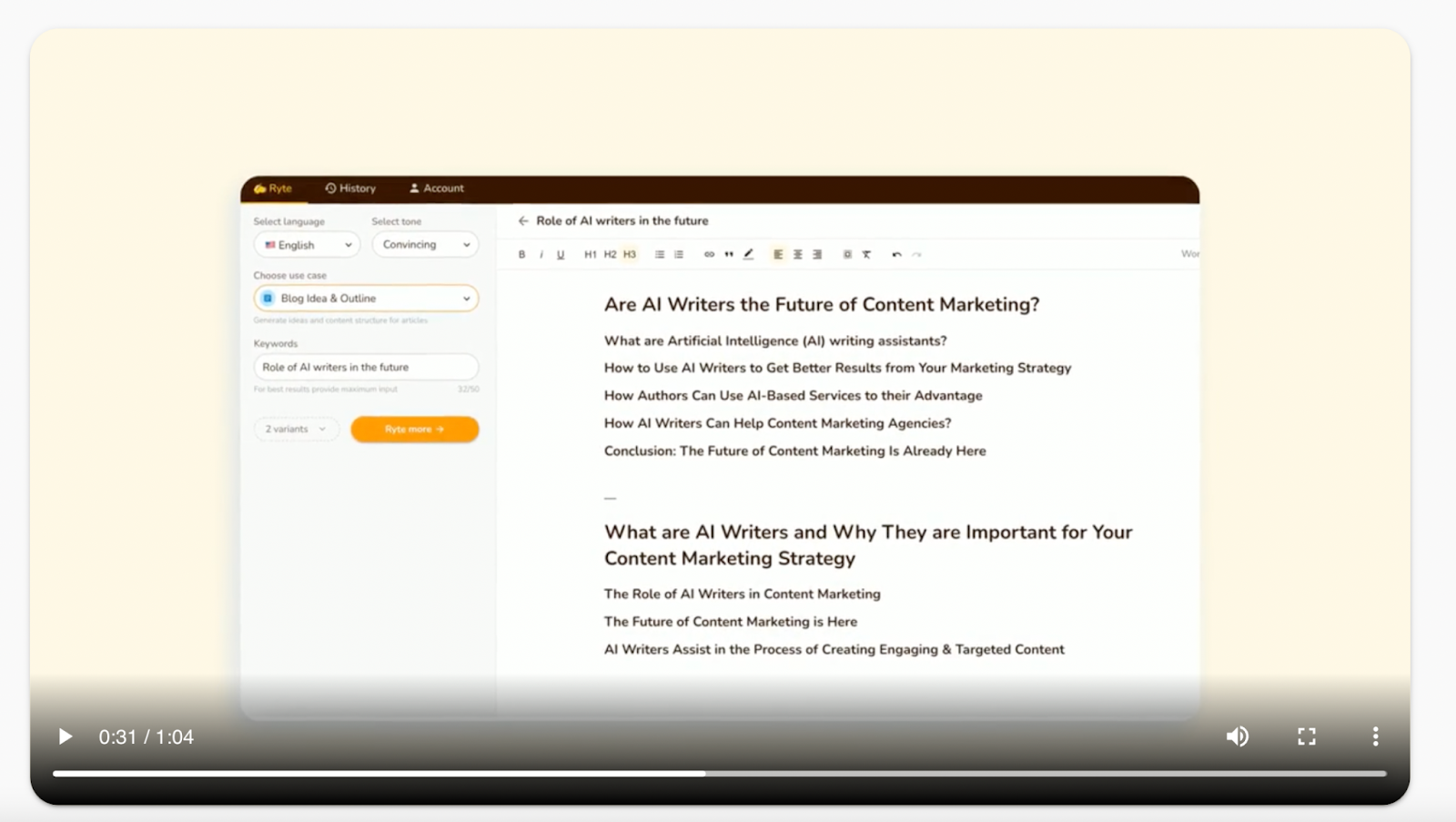Toggle bold formatting

tap(522, 255)
